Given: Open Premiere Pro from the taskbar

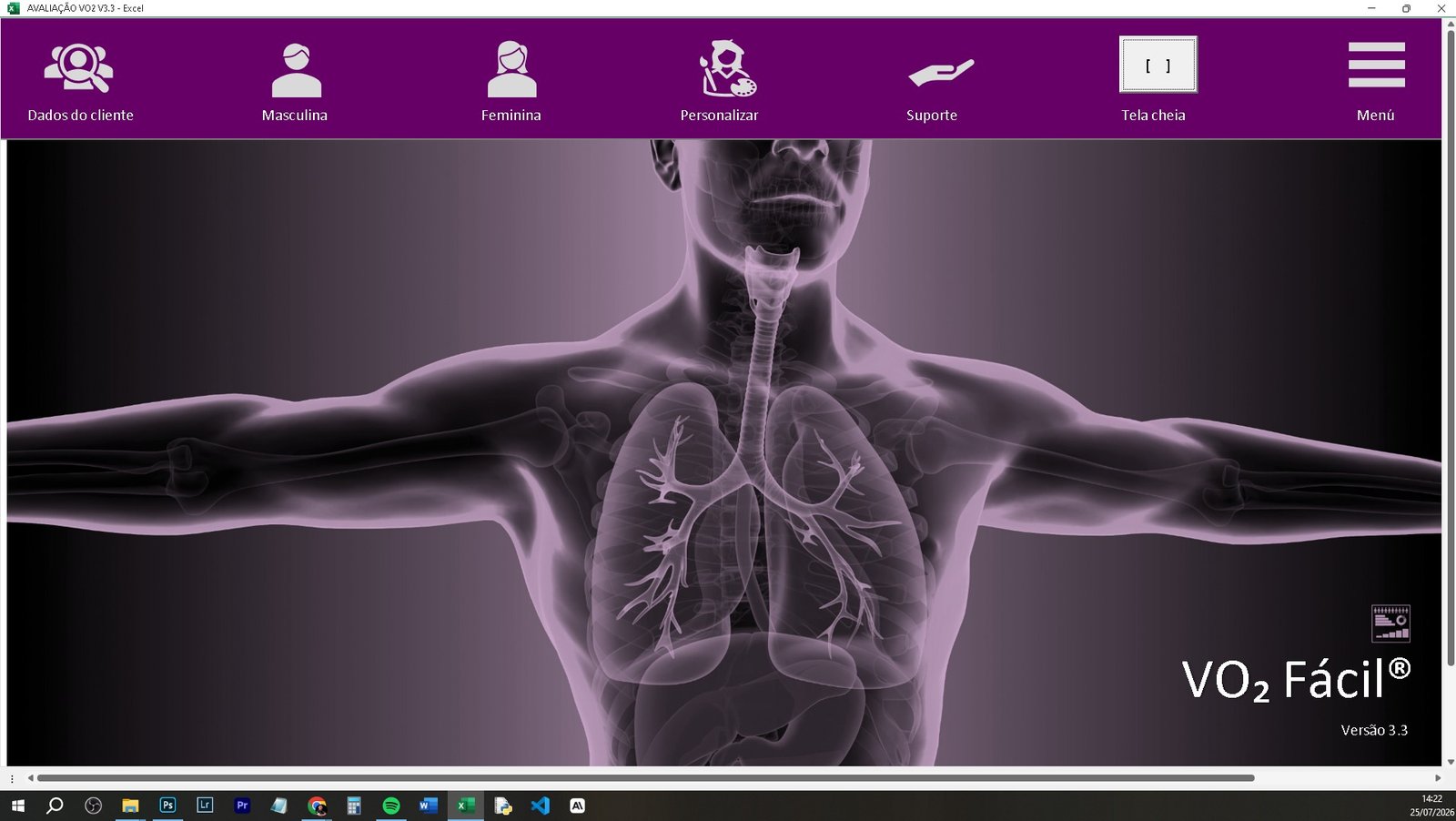Looking at the screenshot, I should click(x=242, y=806).
